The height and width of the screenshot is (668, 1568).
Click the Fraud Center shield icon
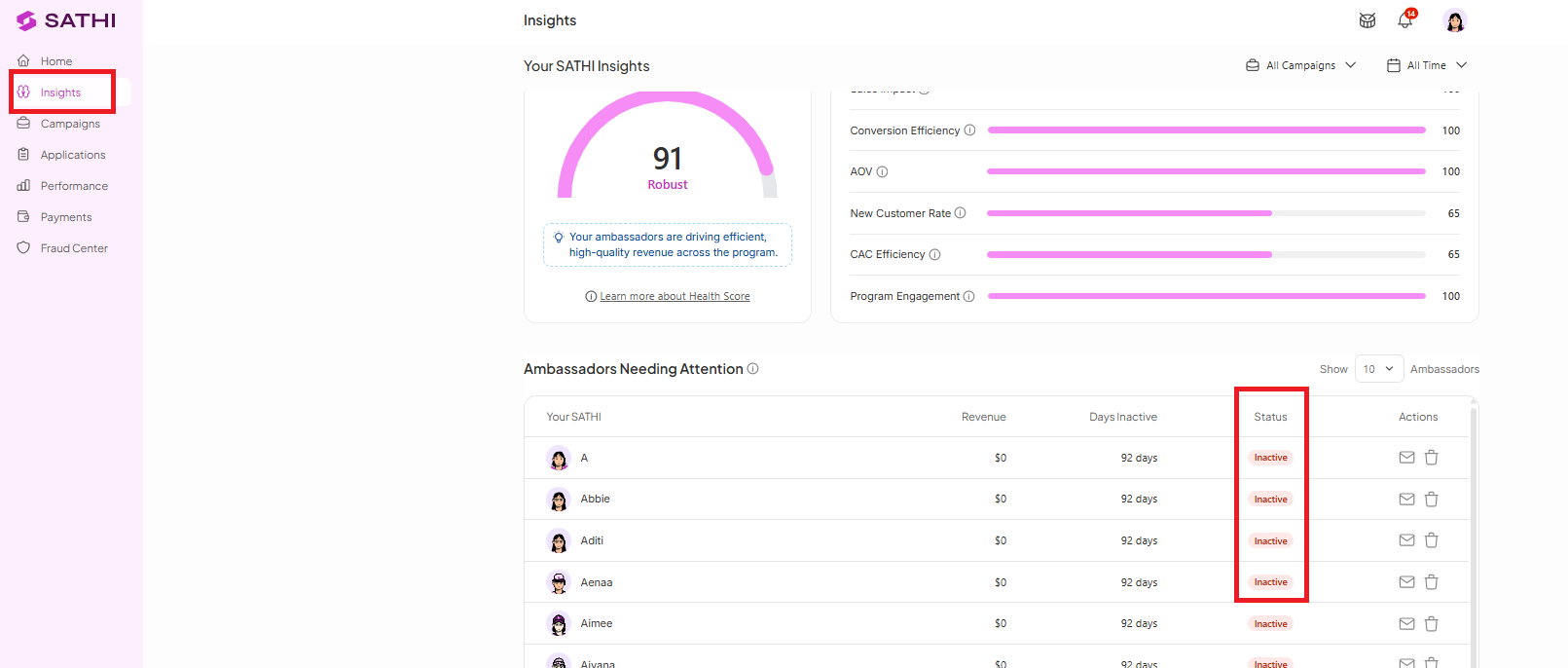pyautogui.click(x=23, y=247)
